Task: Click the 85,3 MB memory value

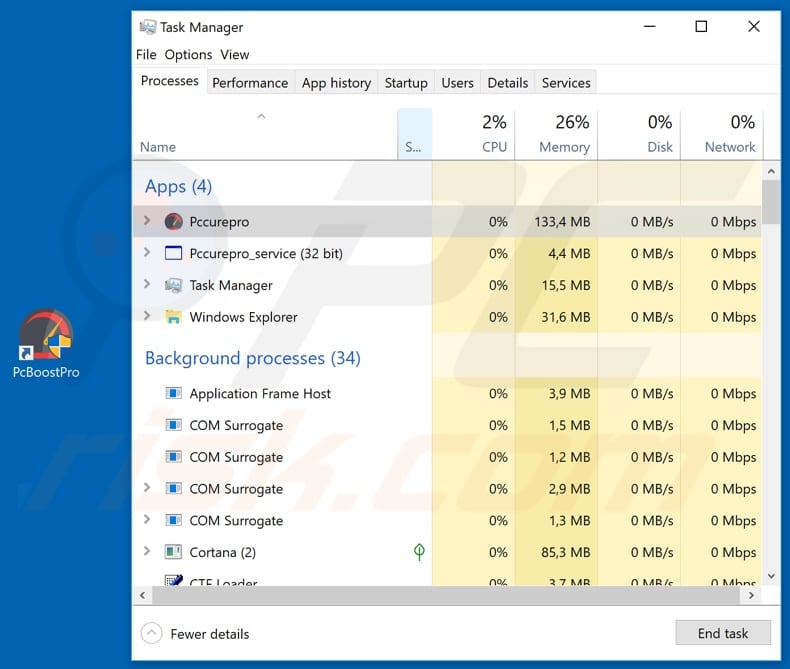Action: point(565,553)
